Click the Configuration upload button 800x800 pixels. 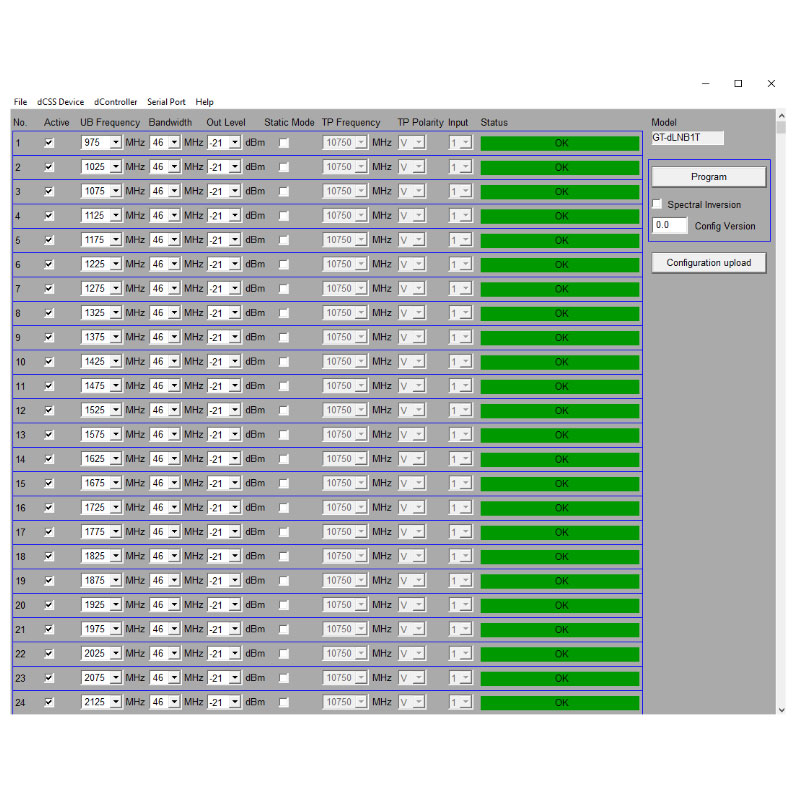pyautogui.click(x=709, y=263)
